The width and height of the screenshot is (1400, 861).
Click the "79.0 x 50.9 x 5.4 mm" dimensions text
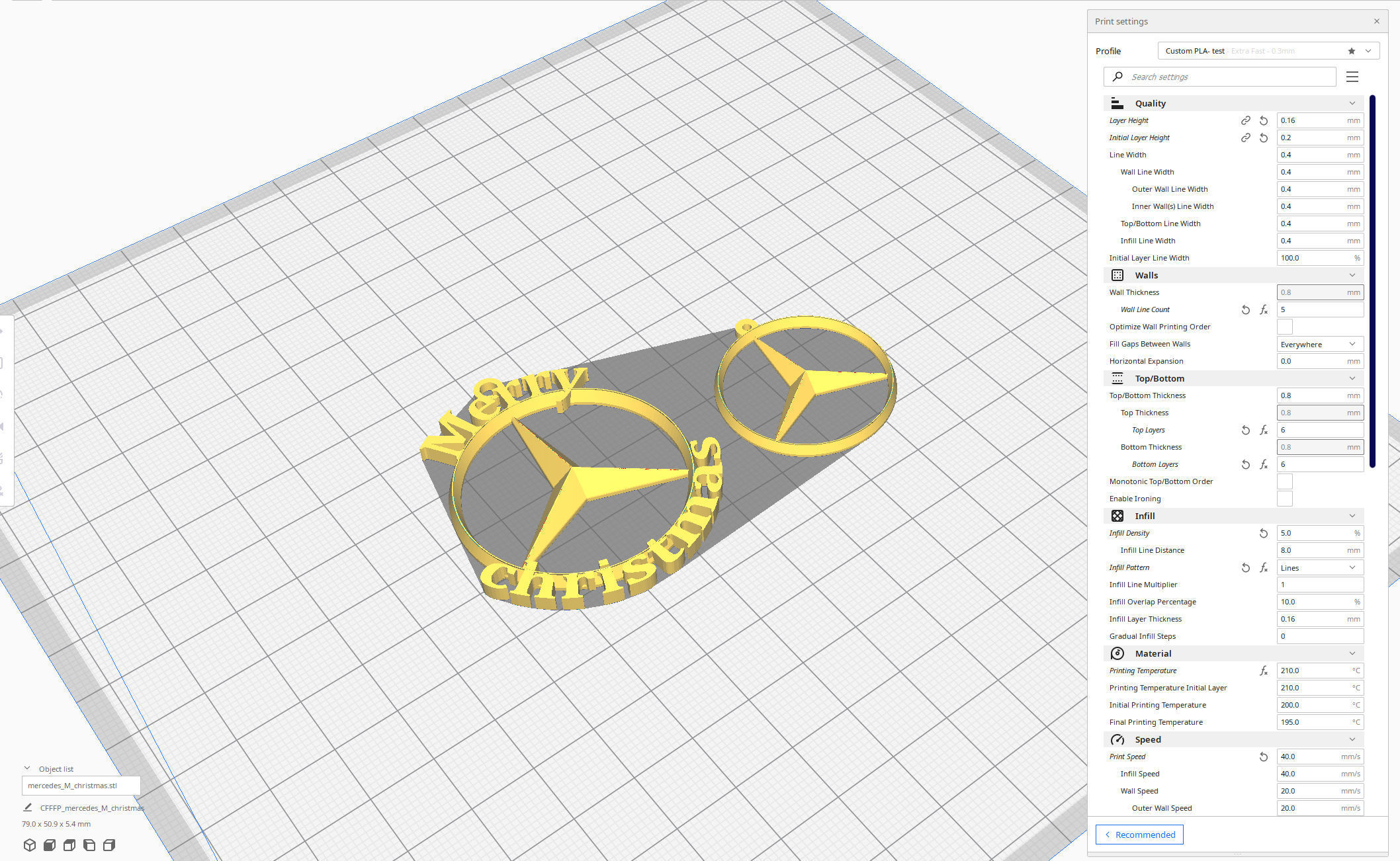pyautogui.click(x=56, y=824)
